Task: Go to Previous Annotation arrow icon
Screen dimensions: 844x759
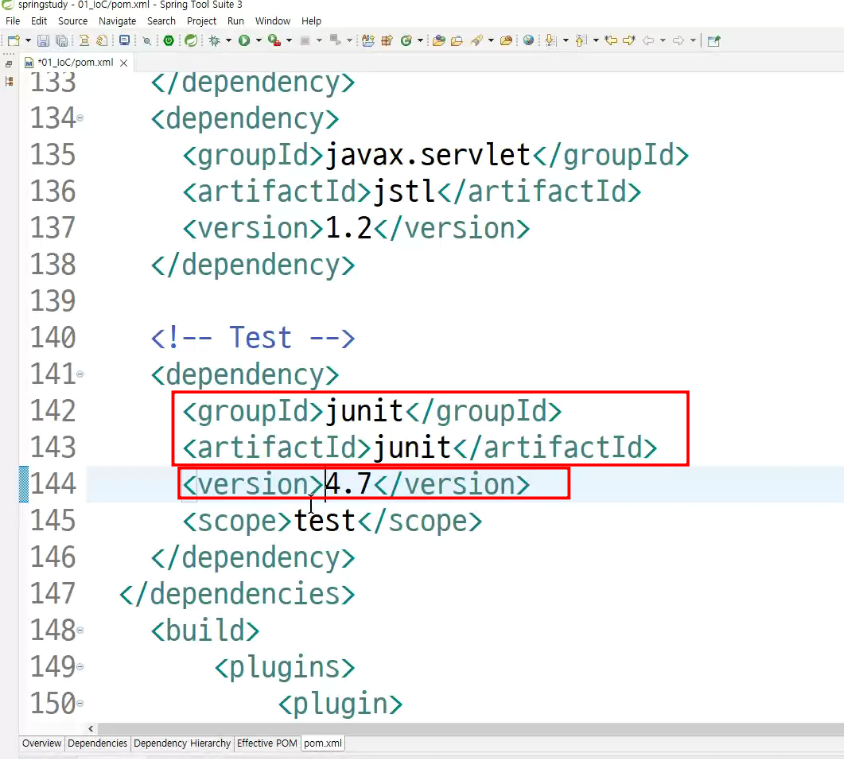Action: point(581,41)
